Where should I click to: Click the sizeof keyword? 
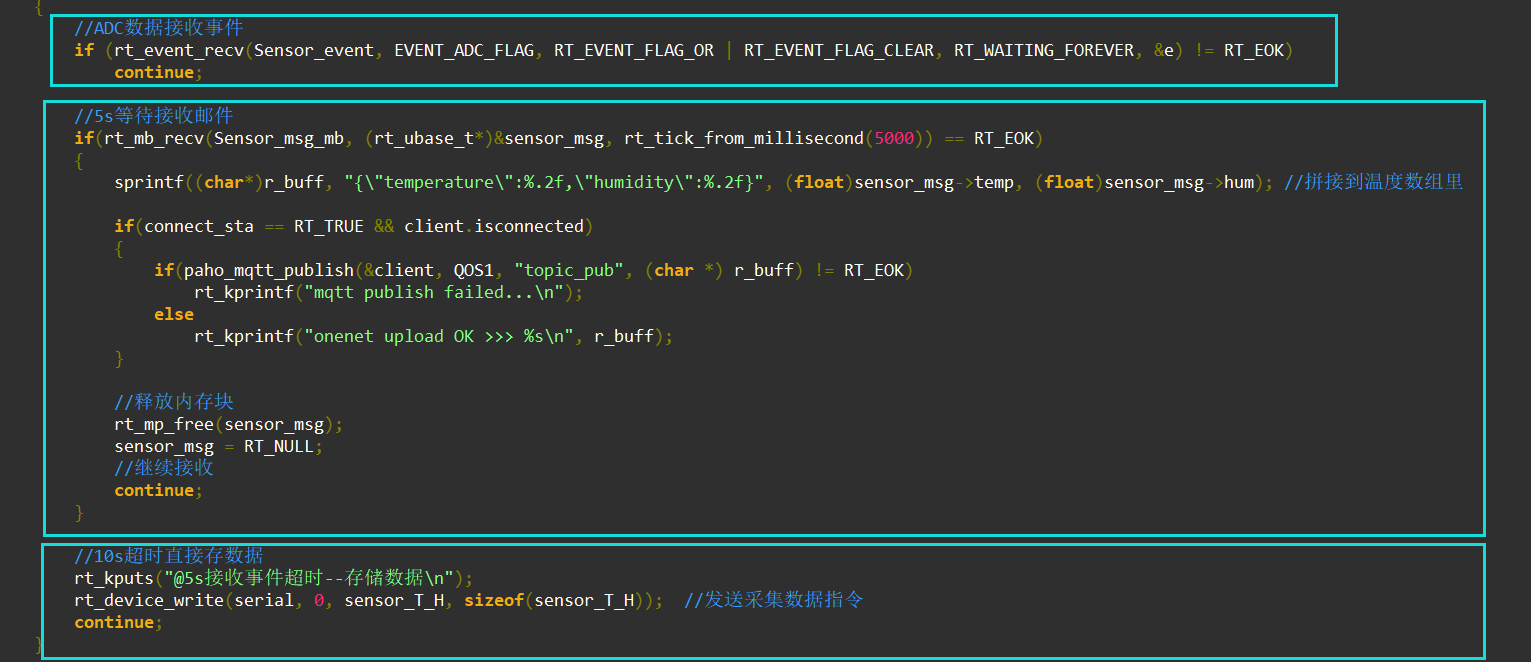click(494, 600)
